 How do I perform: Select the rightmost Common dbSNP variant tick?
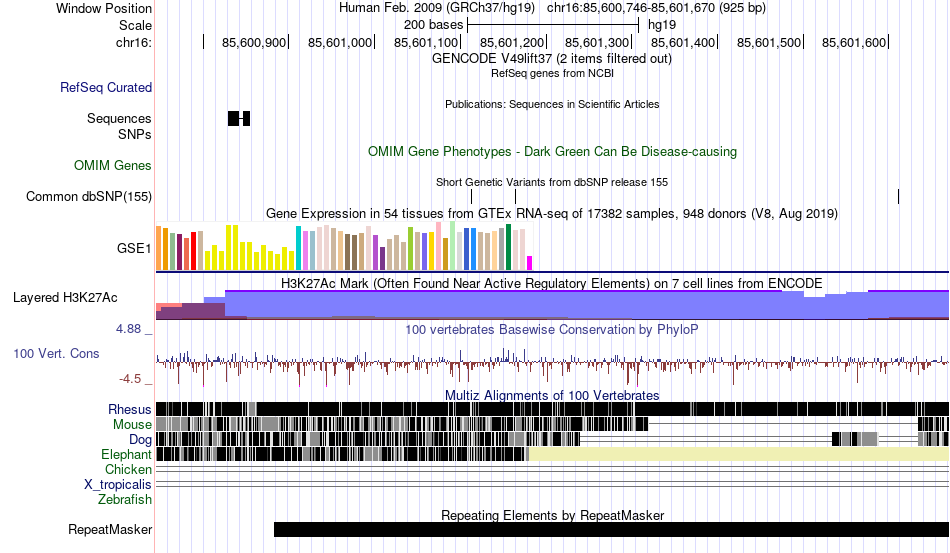pyautogui.click(x=899, y=196)
